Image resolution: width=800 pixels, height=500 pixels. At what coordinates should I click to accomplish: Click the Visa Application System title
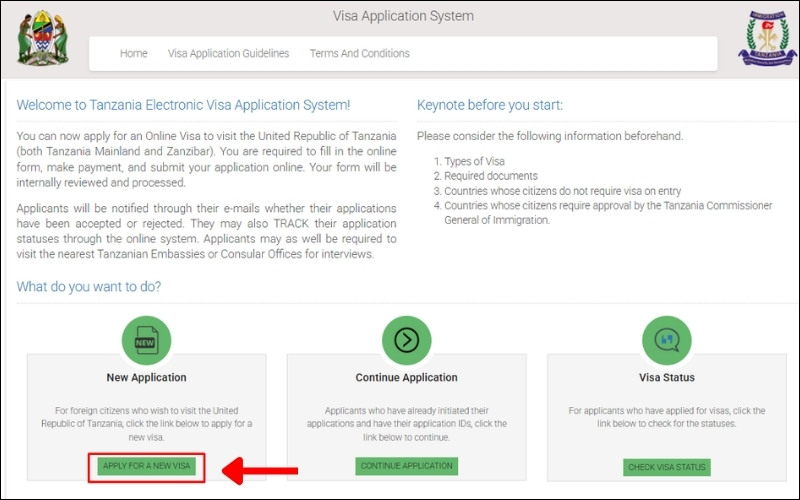[x=404, y=16]
